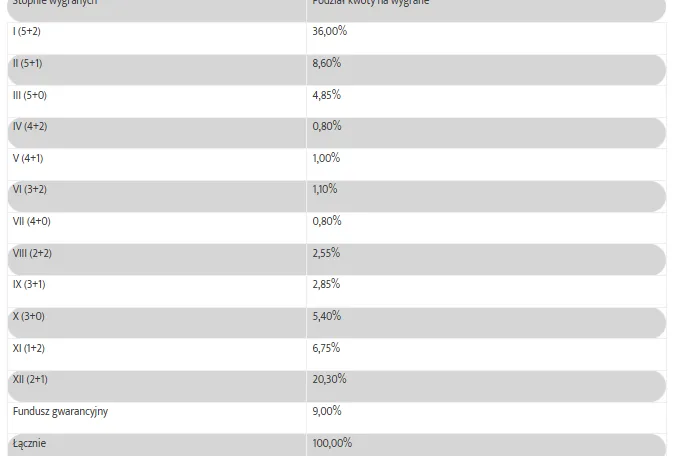
Task: Select the V (4+1) row label
Action: 28,159
